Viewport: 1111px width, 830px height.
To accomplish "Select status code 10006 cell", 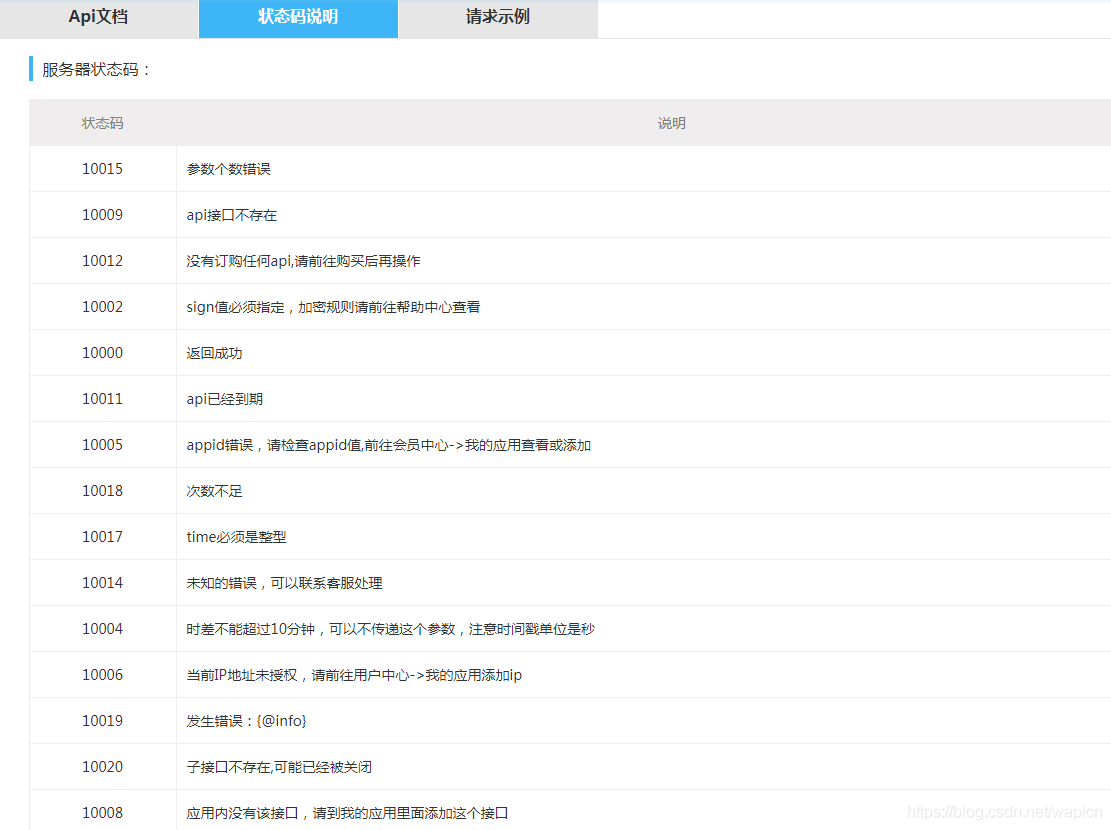I will coord(103,675).
